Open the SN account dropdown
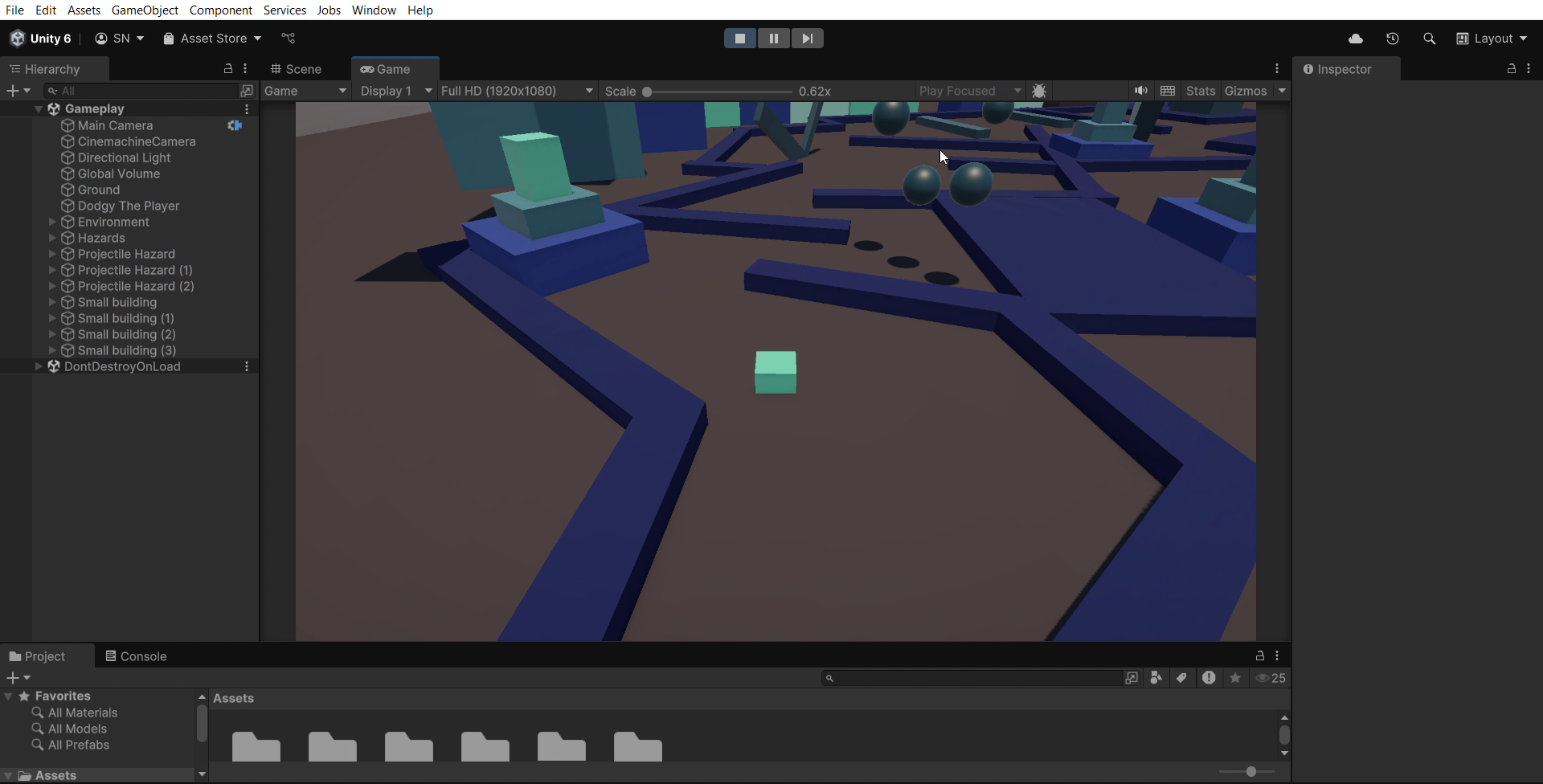1543x784 pixels. (x=120, y=39)
